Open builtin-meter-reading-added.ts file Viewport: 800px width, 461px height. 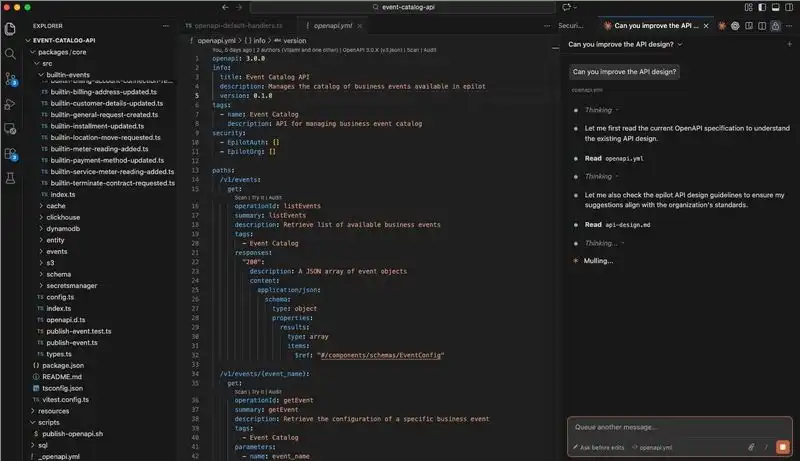(99, 149)
